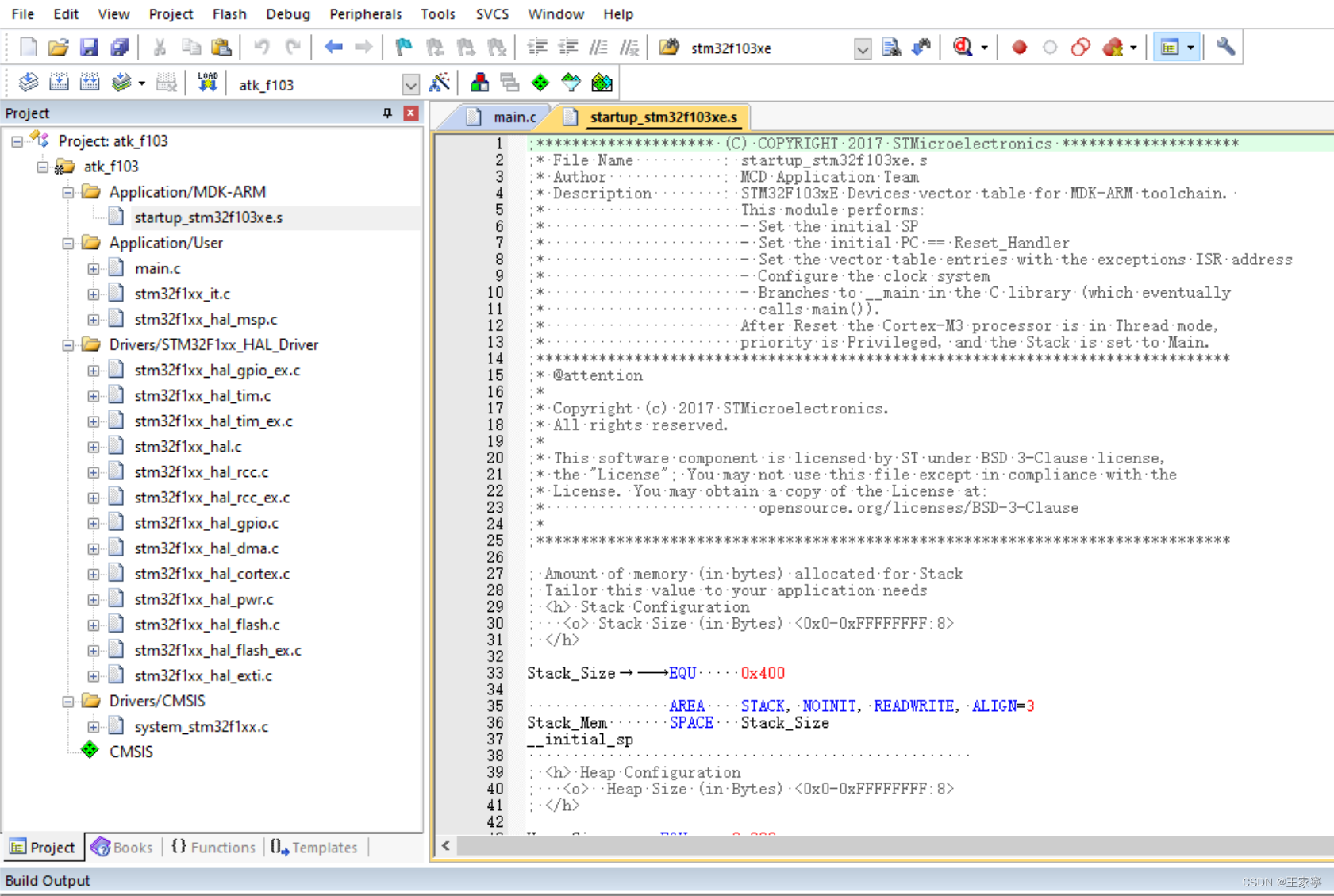Start a debug session with the magnifier icon
The image size is (1334, 896).
[964, 47]
